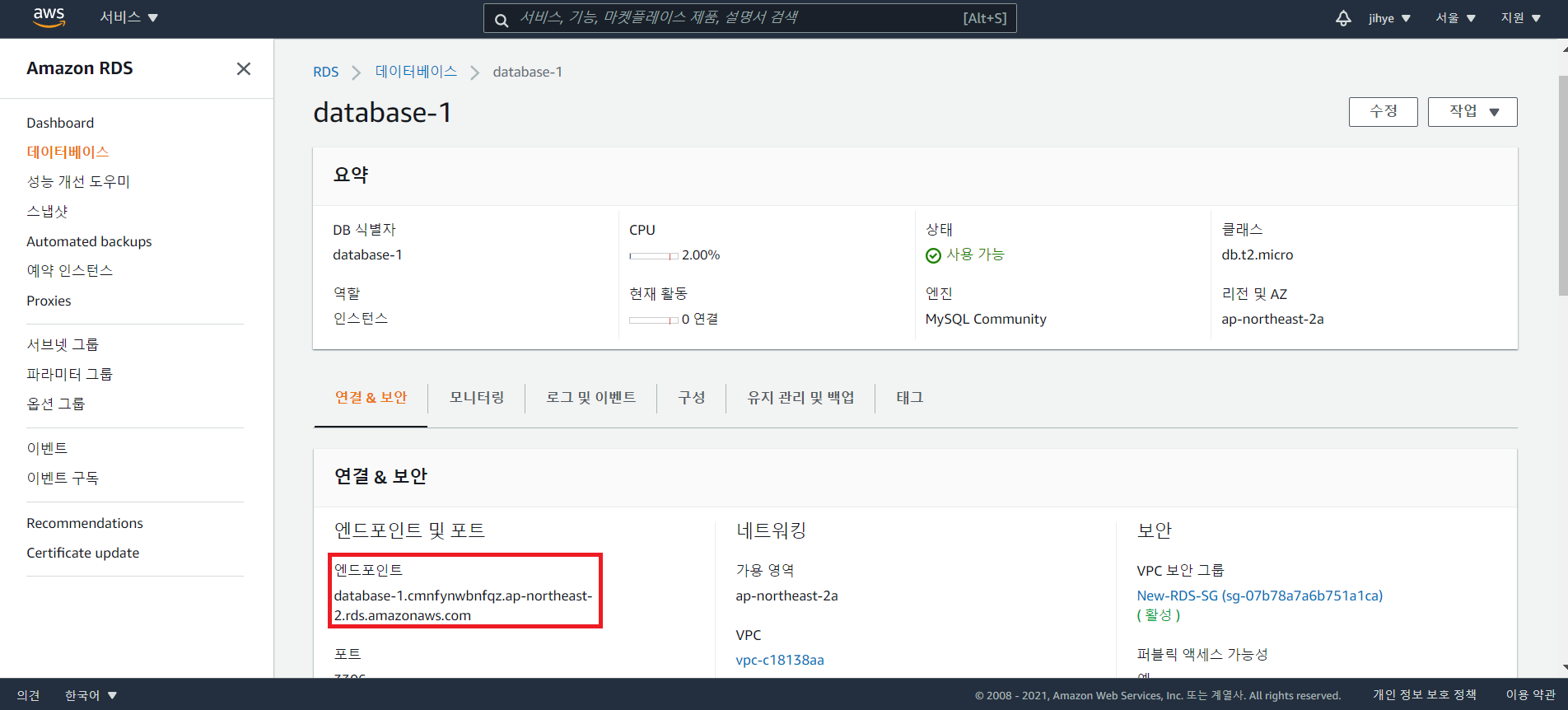The width and height of the screenshot is (1568, 710).
Task: Open 서브넷 그룹 in the sidebar
Action: click(x=62, y=344)
